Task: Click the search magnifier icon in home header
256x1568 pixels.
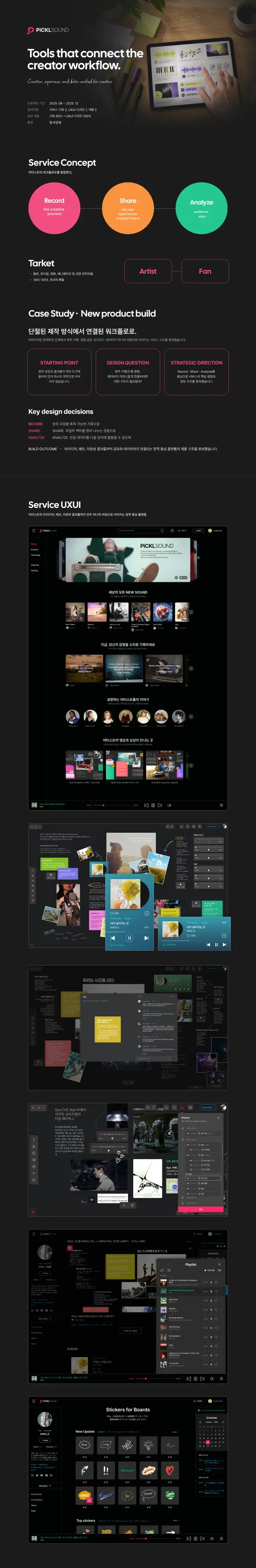Action: coord(162,530)
